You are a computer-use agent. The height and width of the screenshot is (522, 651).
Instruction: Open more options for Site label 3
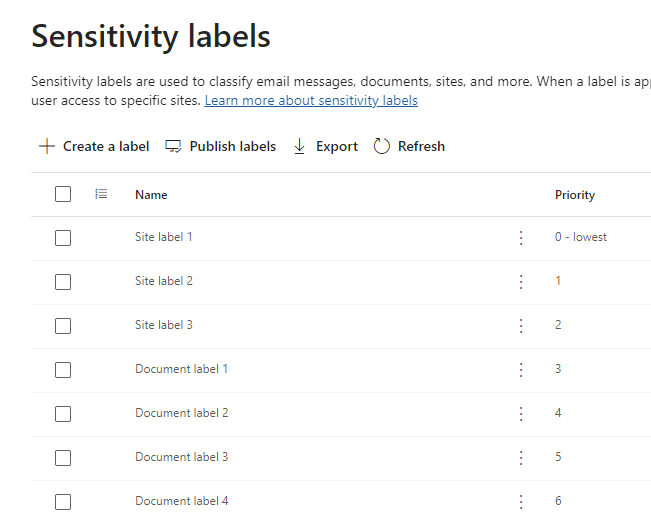pyautogui.click(x=521, y=326)
